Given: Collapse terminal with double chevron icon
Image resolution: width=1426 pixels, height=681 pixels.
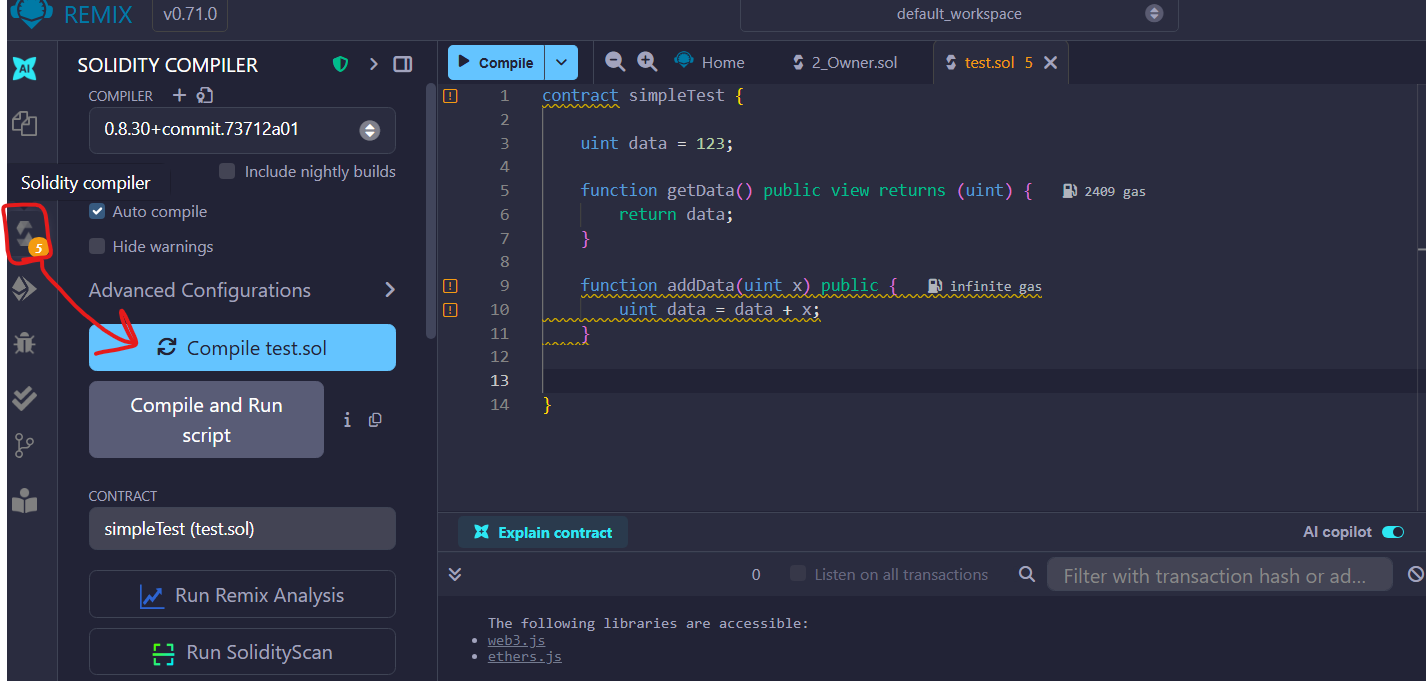Looking at the screenshot, I should click(455, 574).
